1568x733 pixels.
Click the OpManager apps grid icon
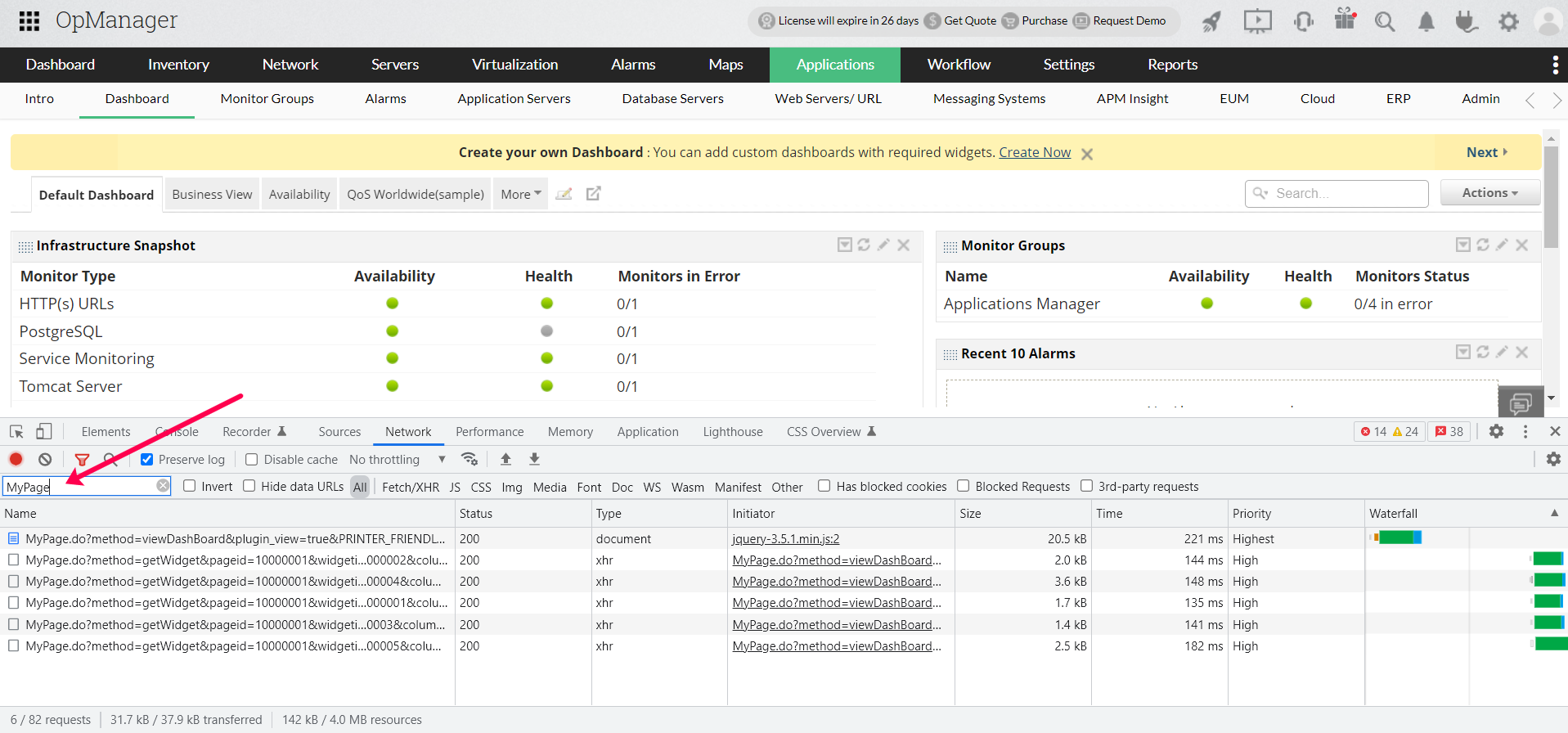click(x=29, y=21)
